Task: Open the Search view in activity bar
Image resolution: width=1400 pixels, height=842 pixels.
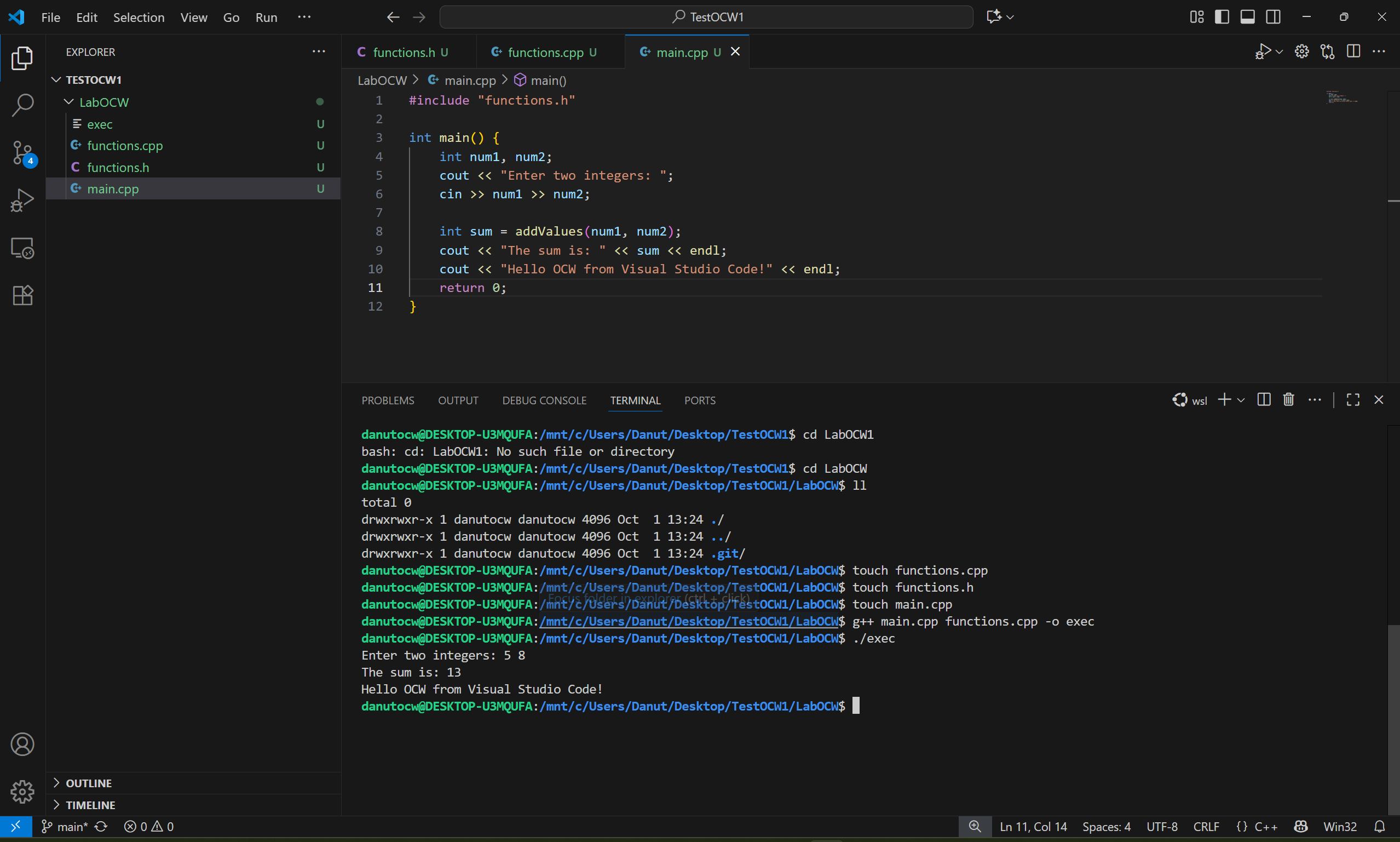Action: [x=22, y=105]
